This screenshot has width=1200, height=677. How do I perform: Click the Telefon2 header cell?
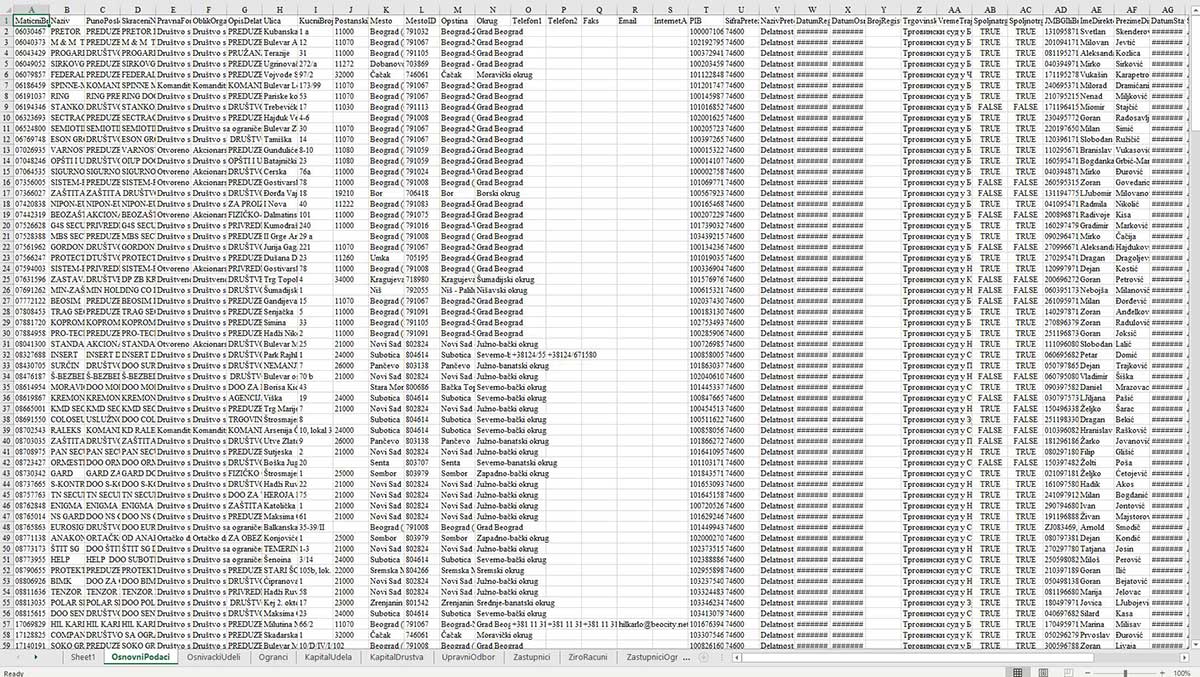[x=563, y=20]
